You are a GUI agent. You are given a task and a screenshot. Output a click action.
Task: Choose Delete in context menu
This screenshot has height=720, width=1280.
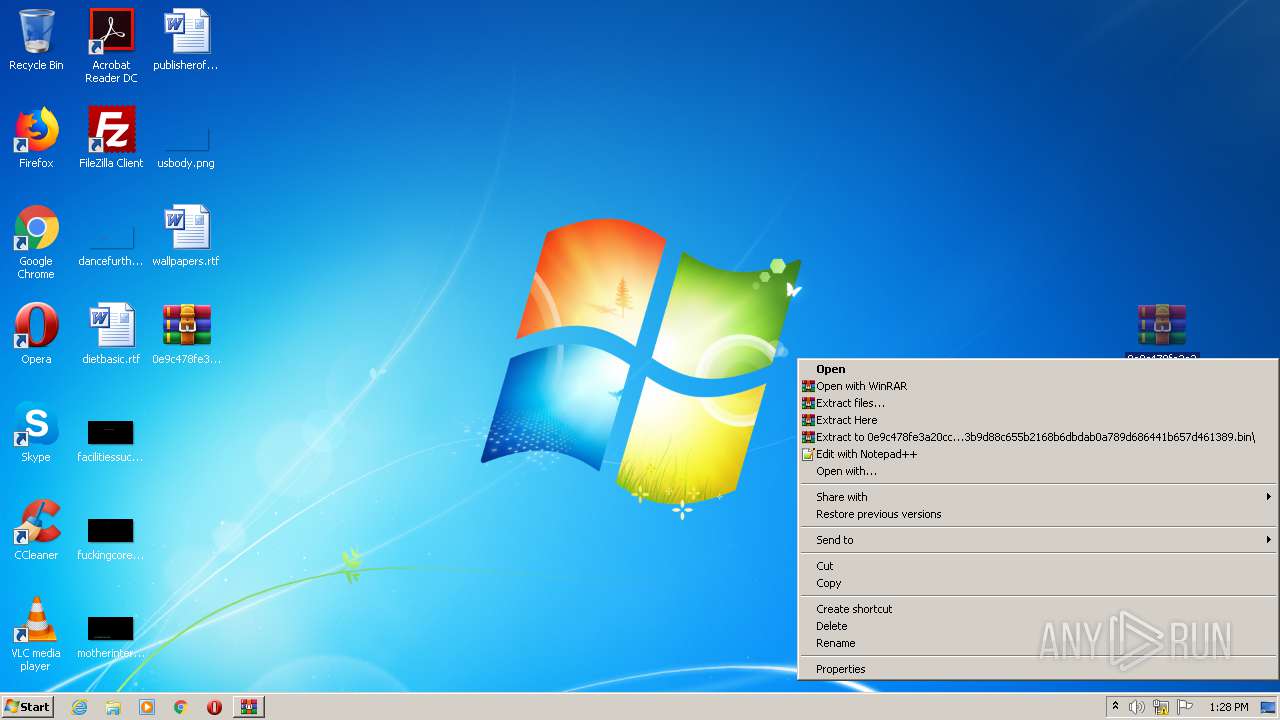(x=1038, y=626)
